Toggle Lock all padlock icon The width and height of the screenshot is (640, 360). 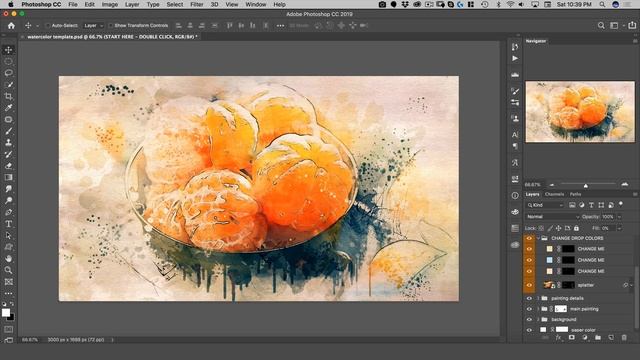click(x=576, y=228)
